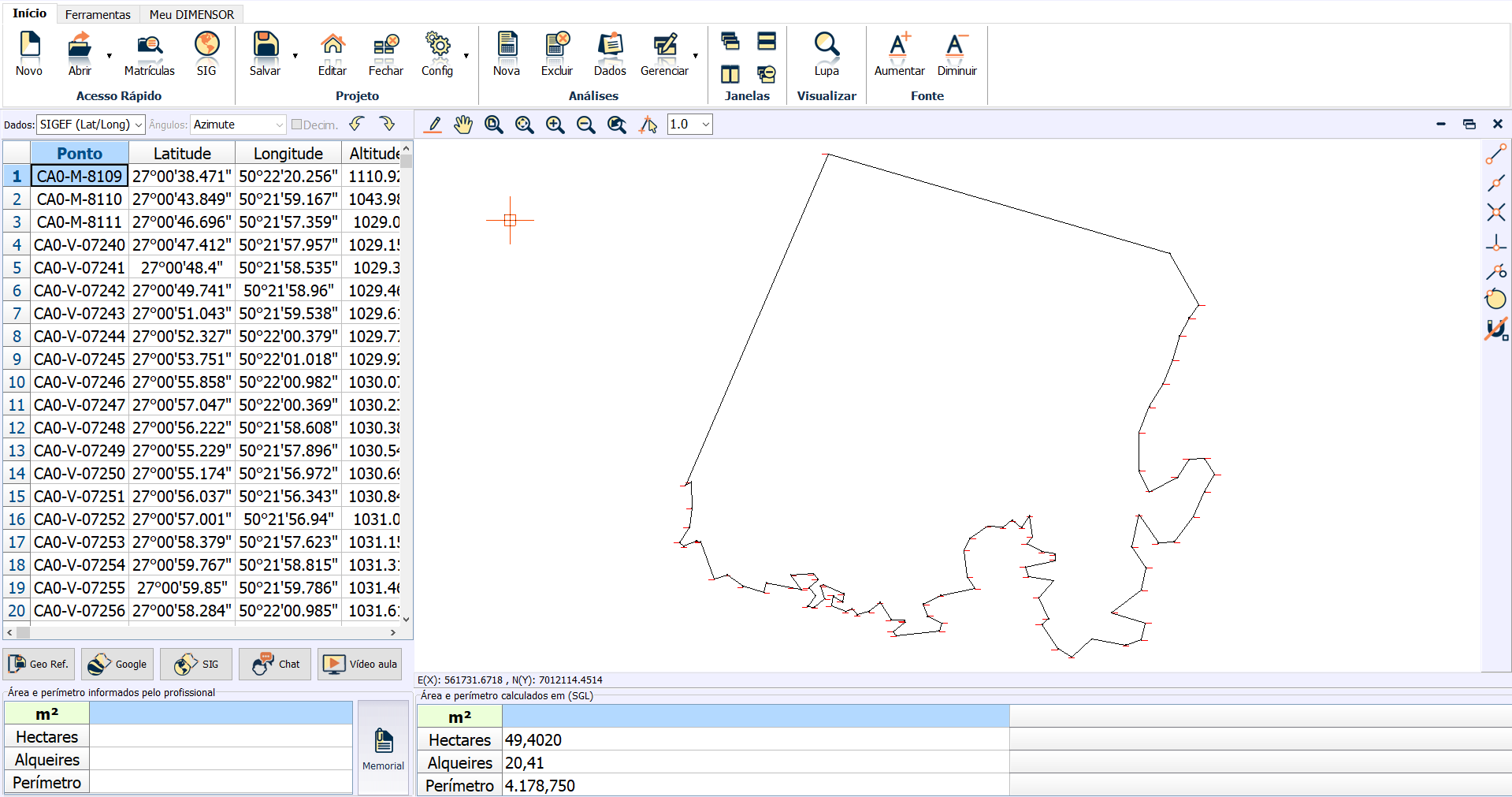This screenshot has width=1512, height=797.
Task: Select the pan hand tool
Action: (x=463, y=125)
